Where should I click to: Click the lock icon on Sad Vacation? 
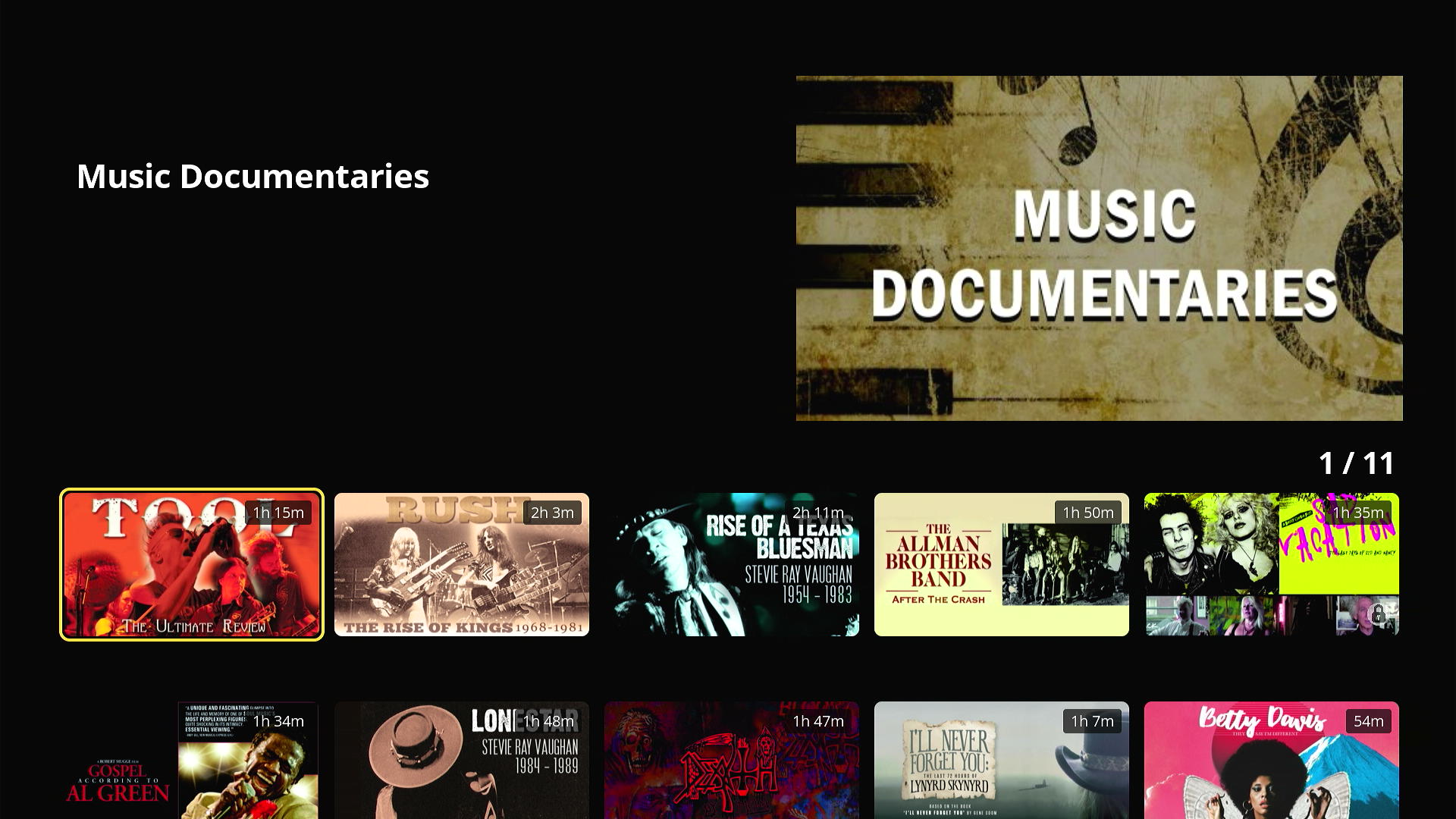1378,613
